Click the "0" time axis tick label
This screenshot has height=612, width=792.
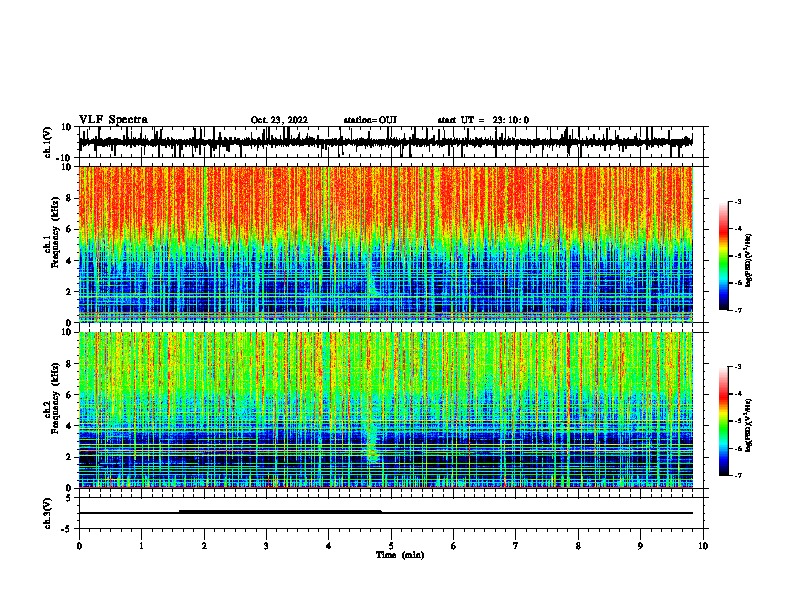pyautogui.click(x=79, y=546)
